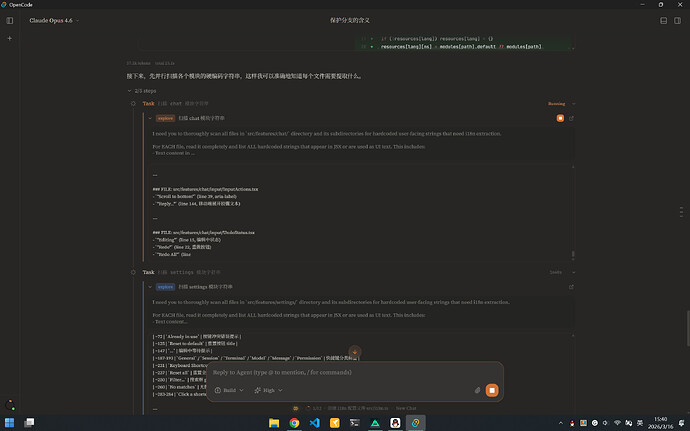
Task: Click the orange explore tag in chat task
Action: (165, 118)
